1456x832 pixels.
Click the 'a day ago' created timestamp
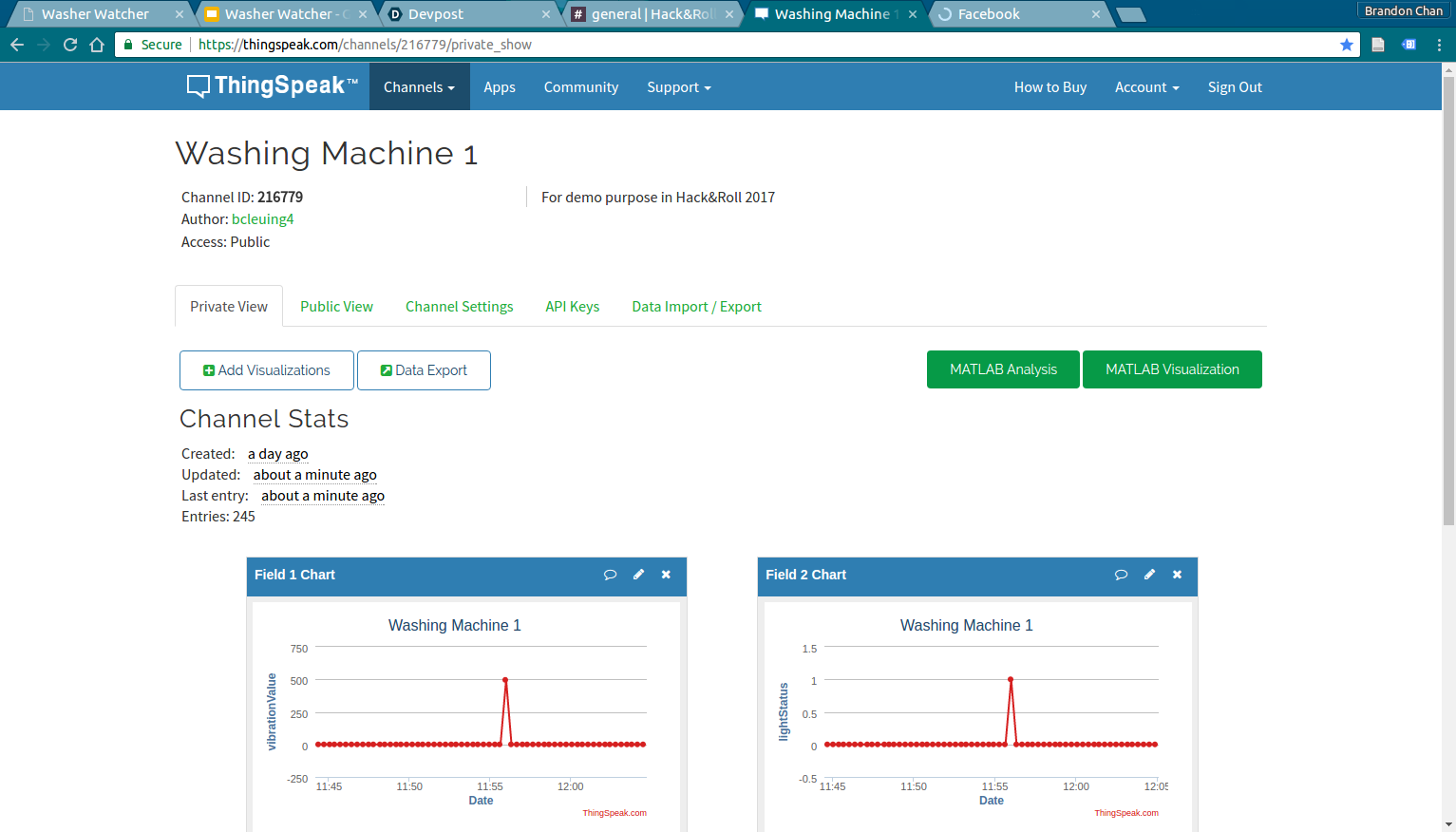(278, 454)
